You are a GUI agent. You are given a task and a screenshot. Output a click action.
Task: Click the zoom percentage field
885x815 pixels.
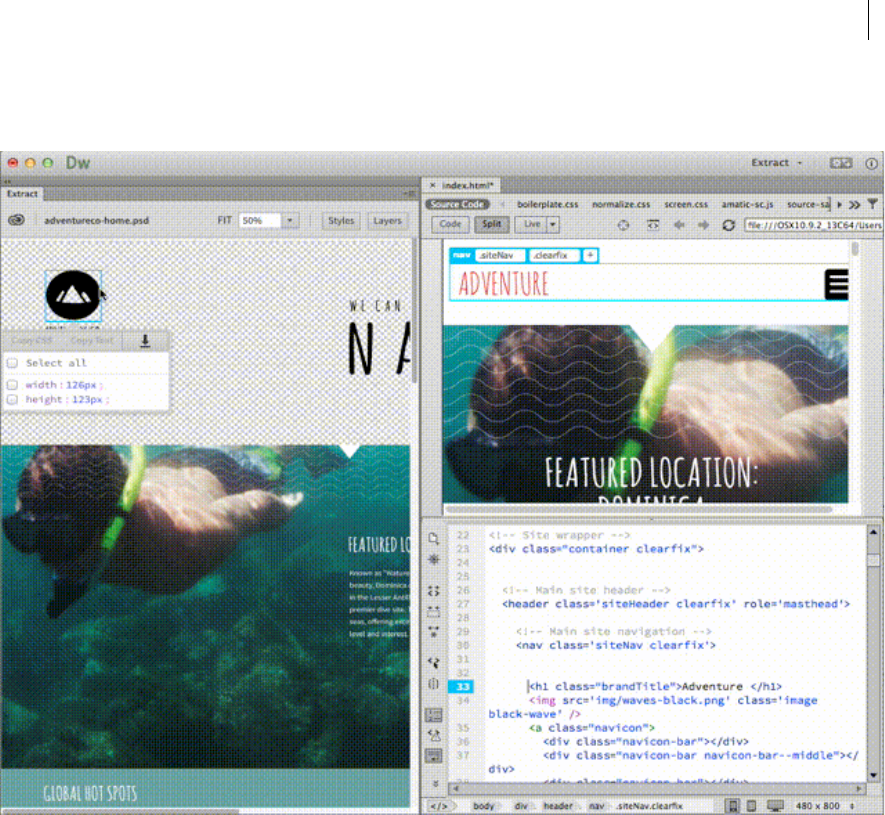[260, 221]
